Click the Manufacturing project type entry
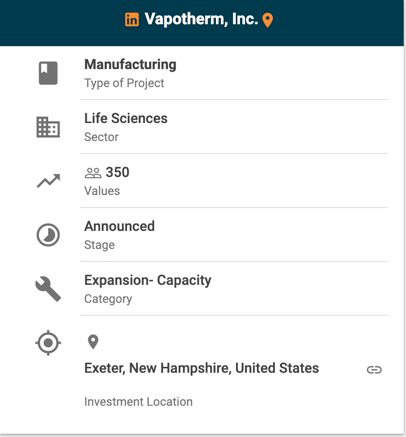The height and width of the screenshot is (437, 406). tap(130, 64)
